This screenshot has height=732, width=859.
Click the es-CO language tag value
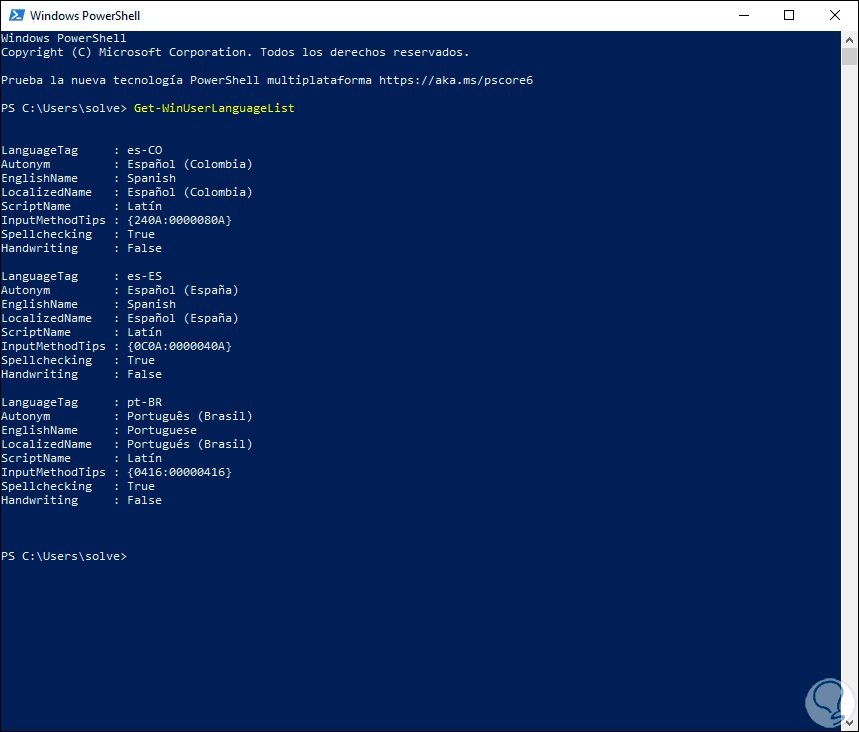144,150
